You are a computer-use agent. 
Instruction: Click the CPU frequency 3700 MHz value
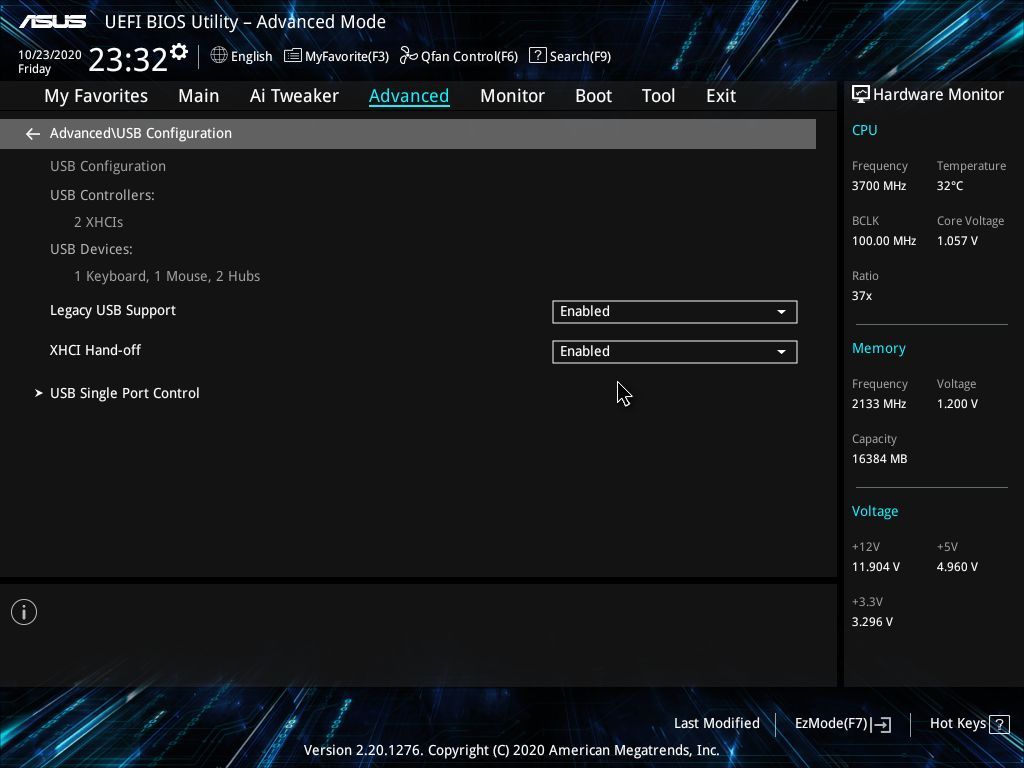[x=878, y=186]
